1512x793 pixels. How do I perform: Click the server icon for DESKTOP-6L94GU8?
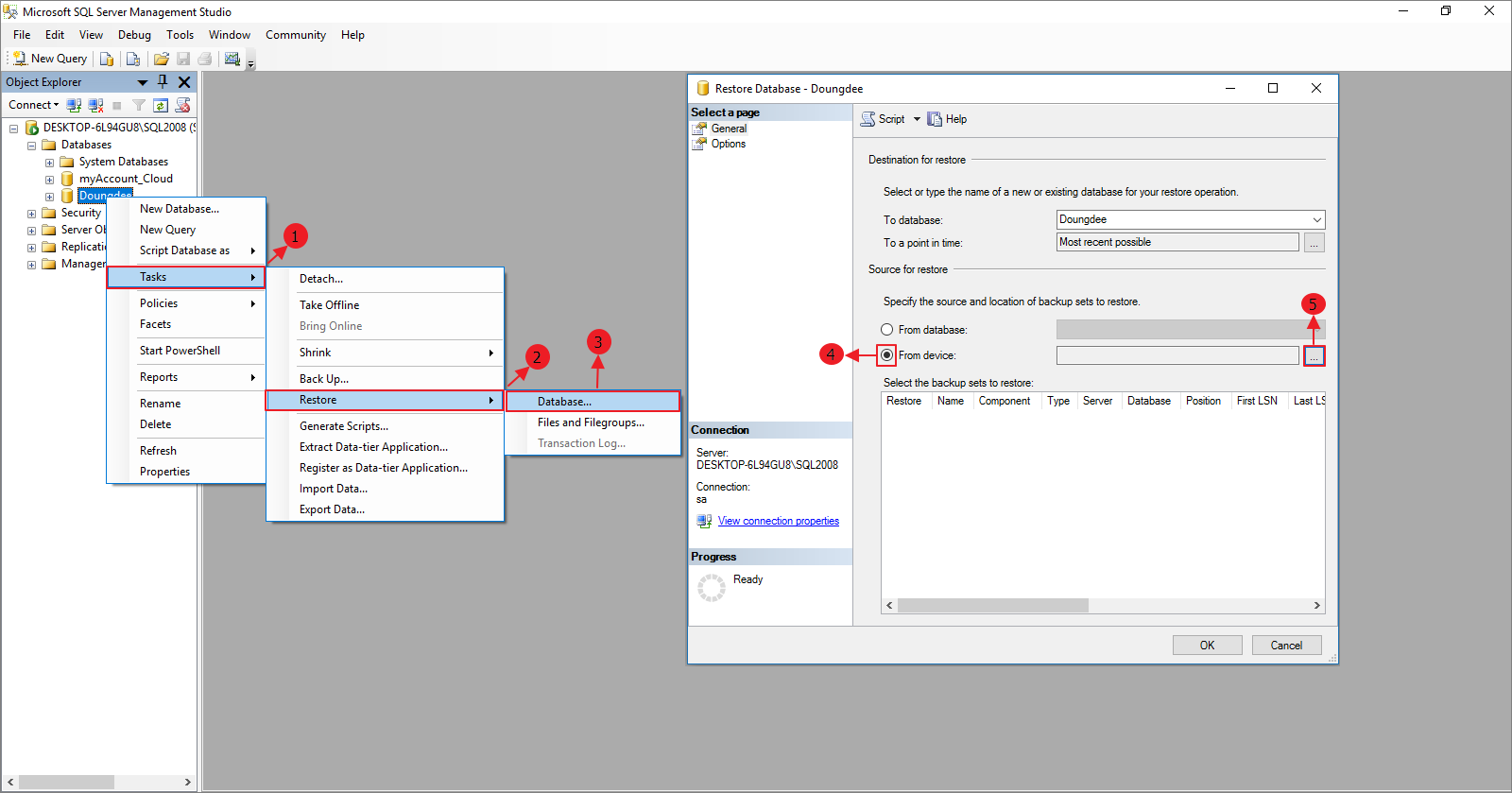click(x=31, y=128)
